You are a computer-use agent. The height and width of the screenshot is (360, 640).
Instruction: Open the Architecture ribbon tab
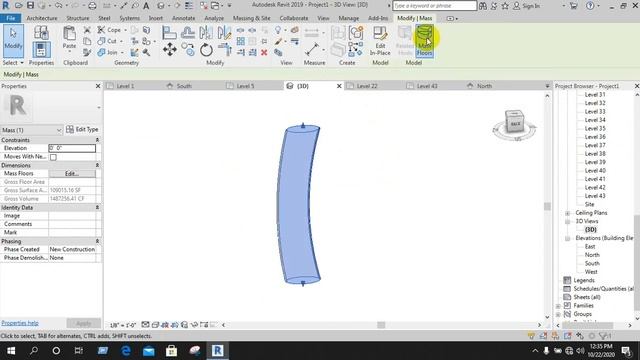[x=42, y=18]
